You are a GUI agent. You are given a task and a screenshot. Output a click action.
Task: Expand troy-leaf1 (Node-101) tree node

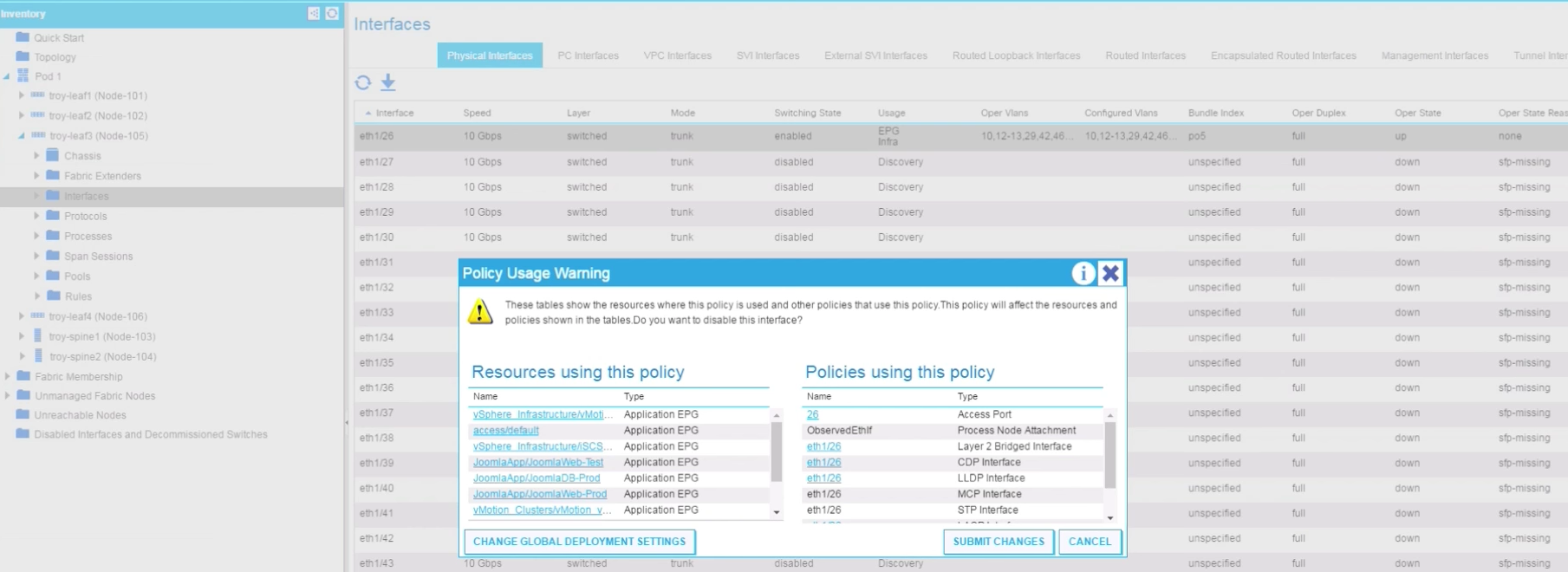pyautogui.click(x=22, y=95)
